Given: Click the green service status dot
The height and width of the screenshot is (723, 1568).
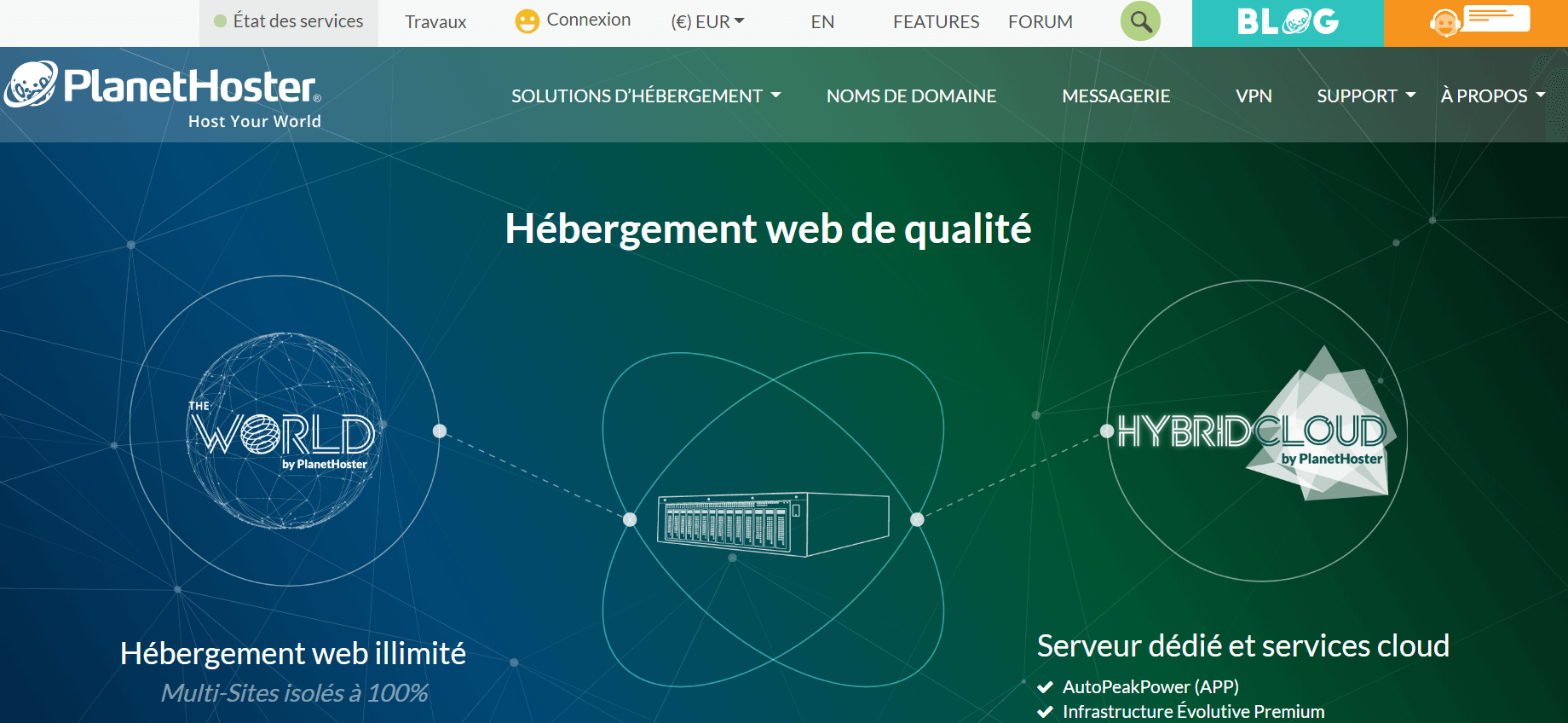Looking at the screenshot, I should (220, 21).
